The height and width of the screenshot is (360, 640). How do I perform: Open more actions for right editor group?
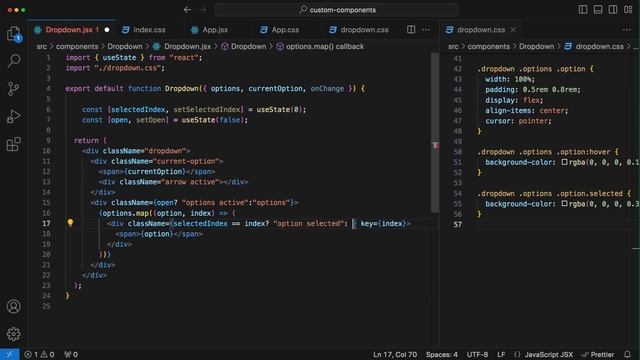point(627,29)
